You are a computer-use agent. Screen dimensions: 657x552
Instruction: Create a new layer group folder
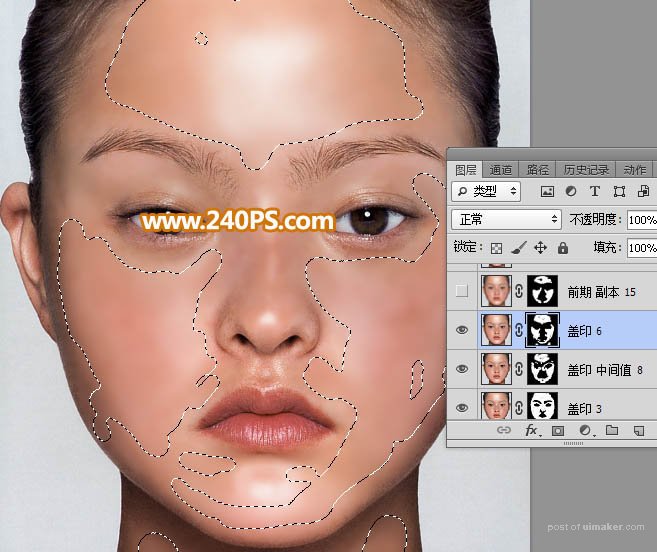612,430
